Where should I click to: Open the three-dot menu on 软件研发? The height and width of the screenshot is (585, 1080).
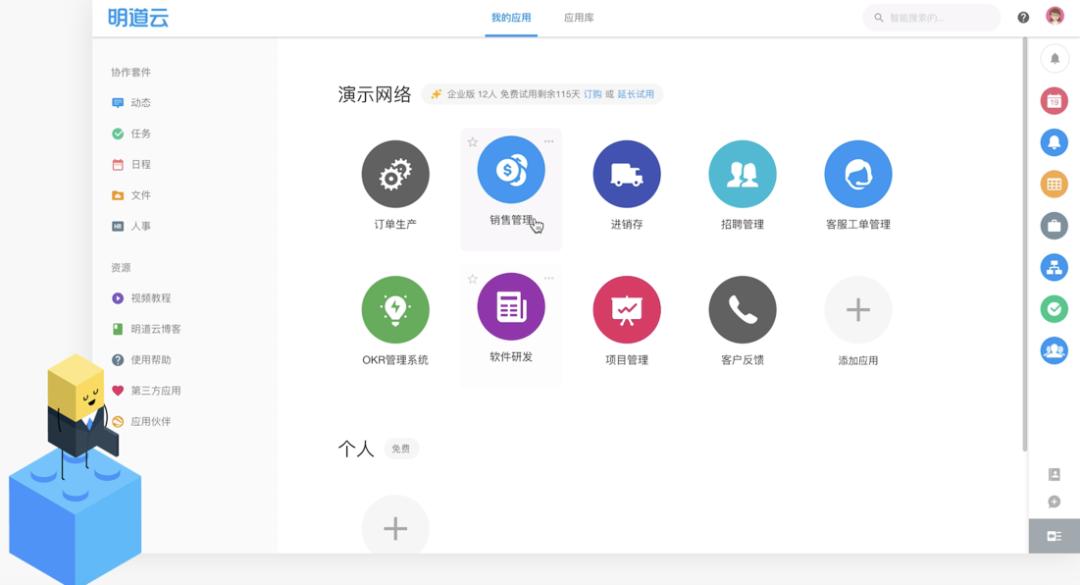click(x=549, y=278)
